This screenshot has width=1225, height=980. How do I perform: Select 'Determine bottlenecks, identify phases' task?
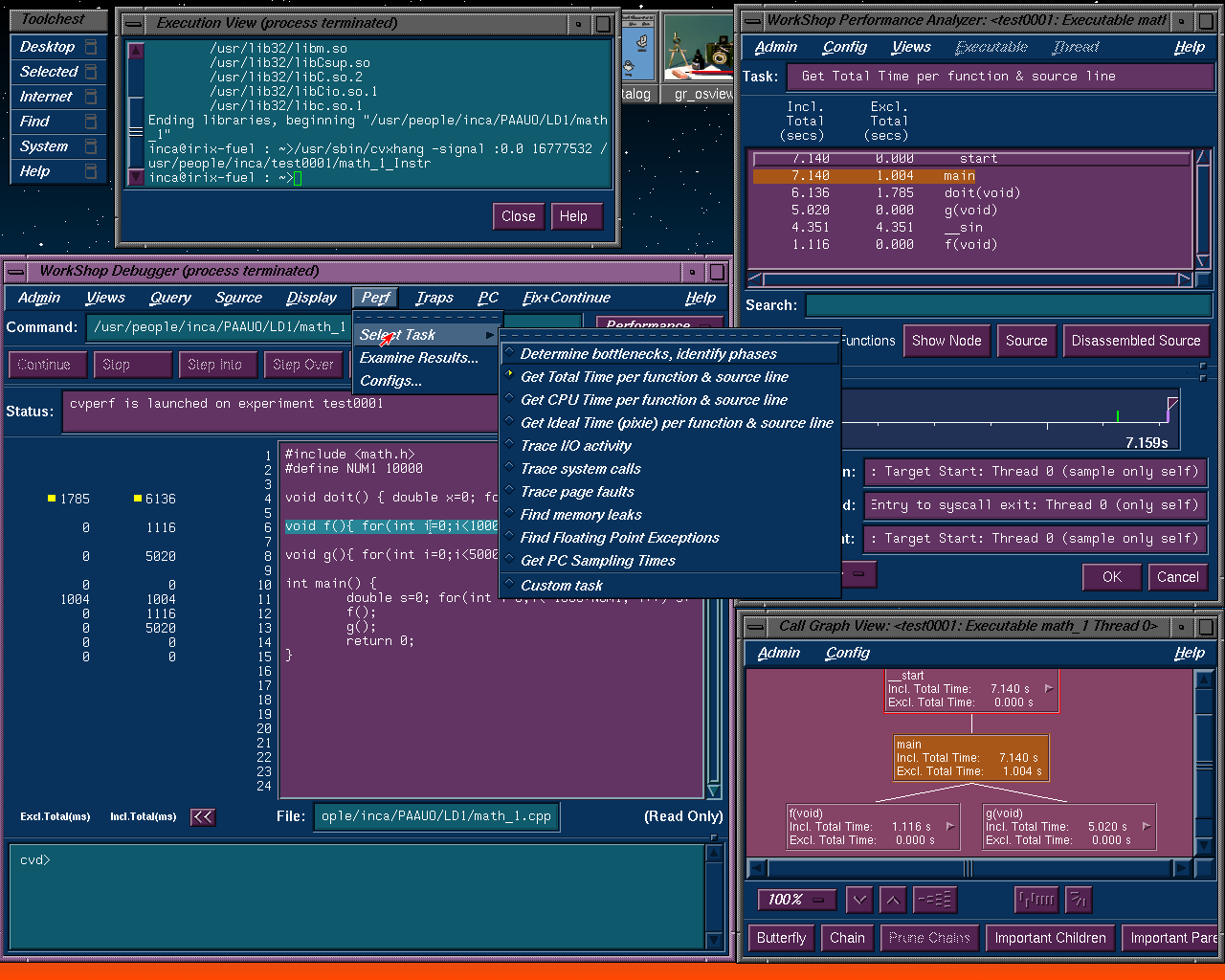[670, 354]
